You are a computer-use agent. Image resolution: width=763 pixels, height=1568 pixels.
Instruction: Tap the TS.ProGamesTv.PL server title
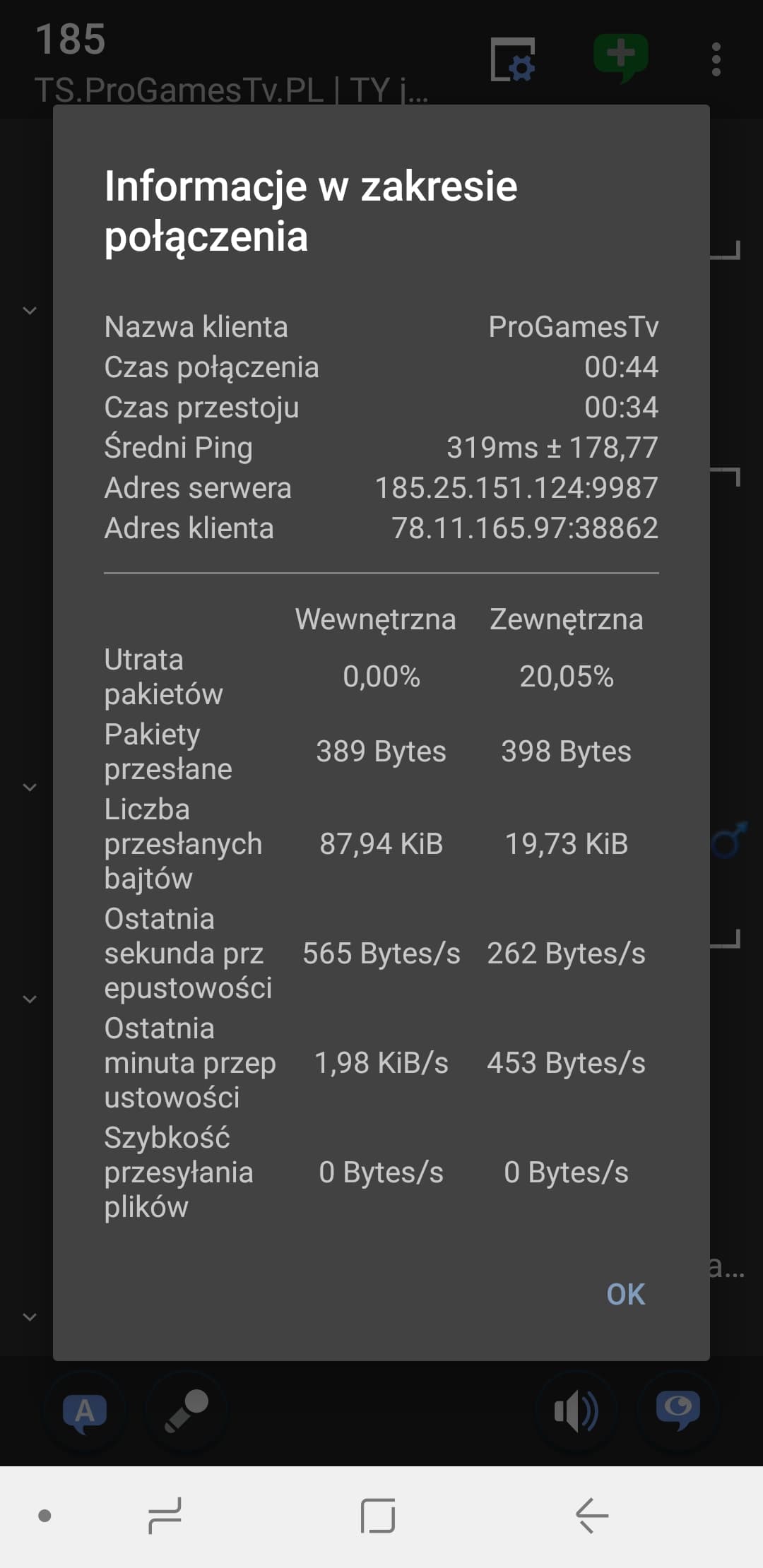pos(232,90)
